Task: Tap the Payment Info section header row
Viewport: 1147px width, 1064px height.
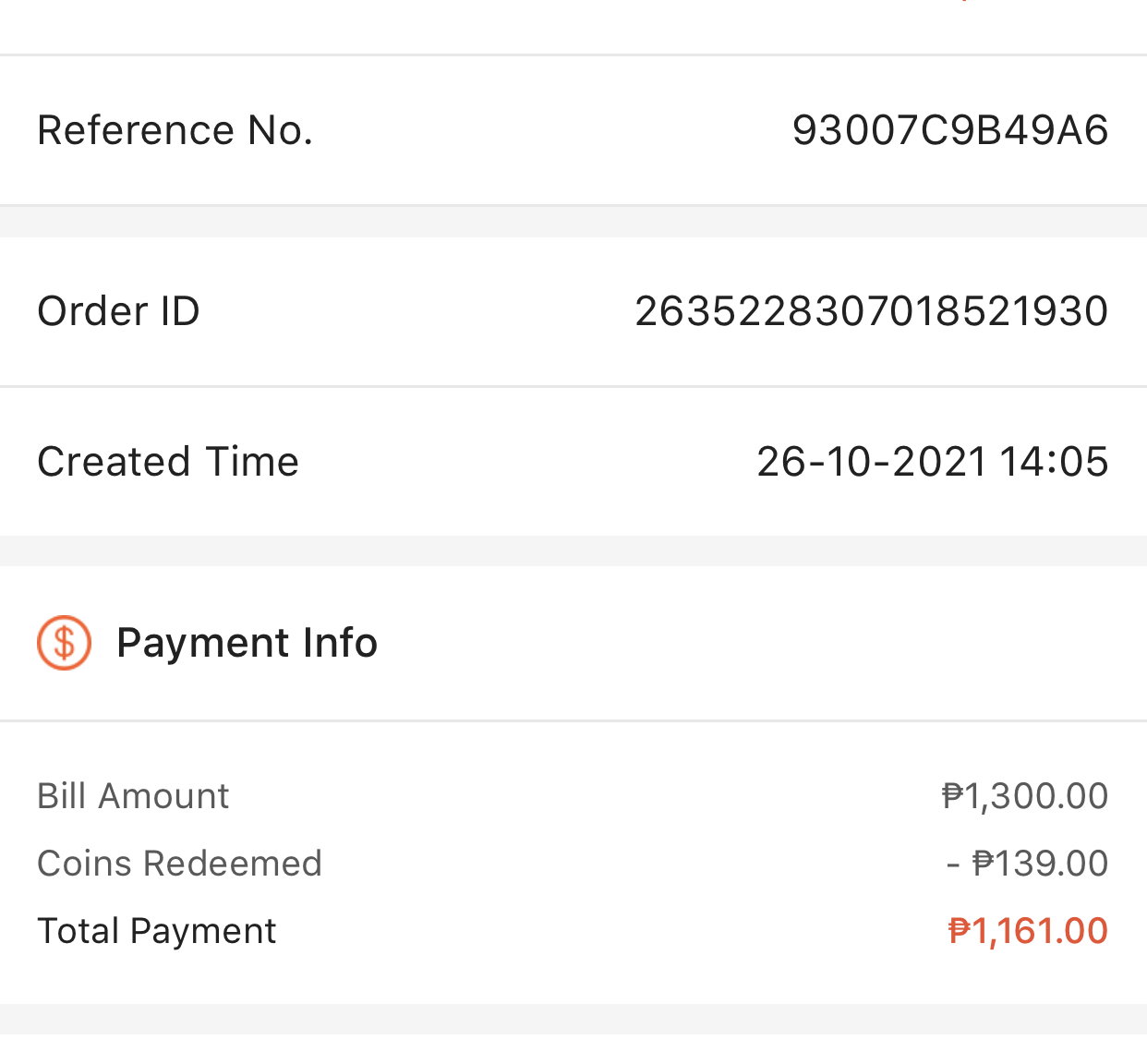Action: click(x=573, y=643)
